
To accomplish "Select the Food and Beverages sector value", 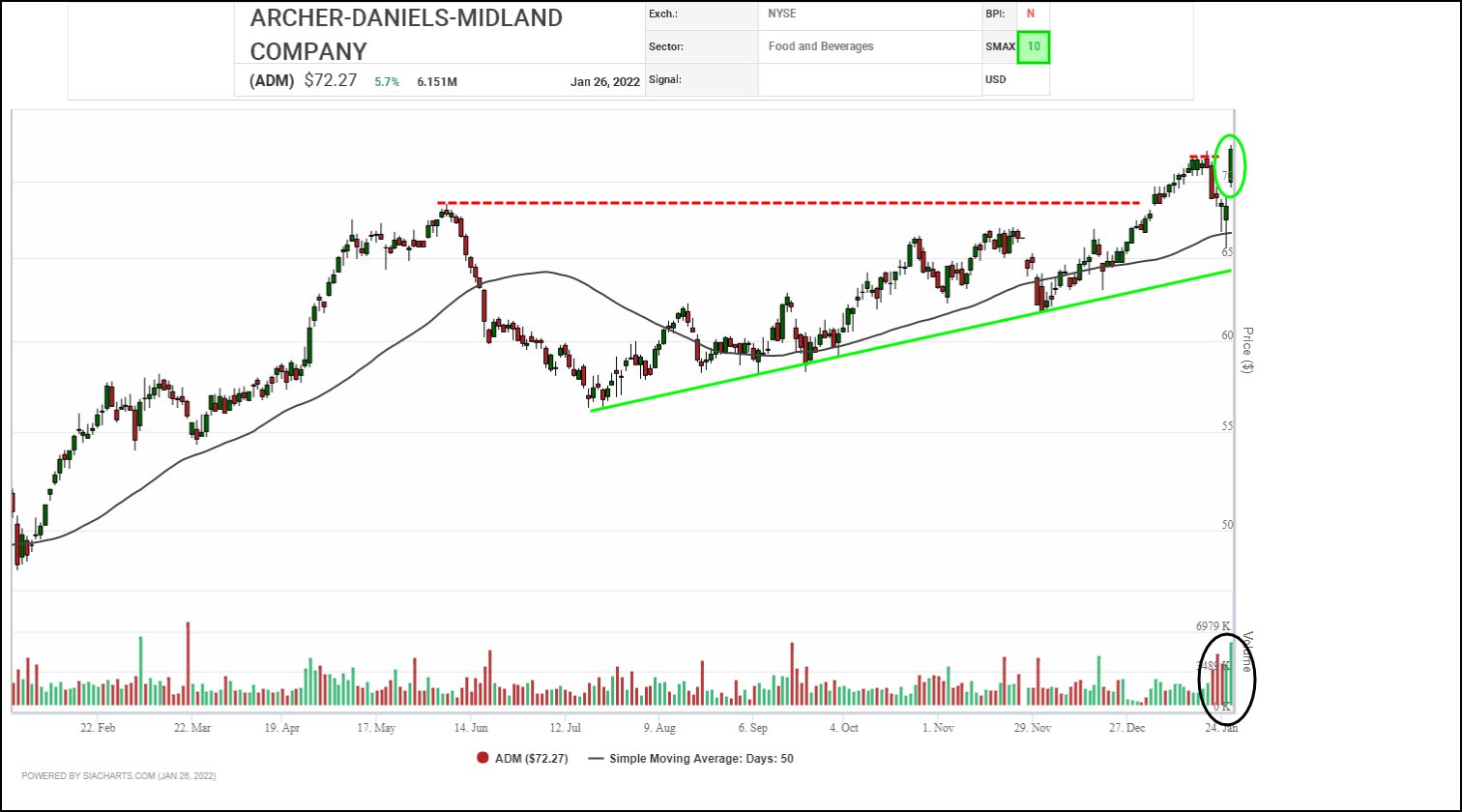I will [x=821, y=45].
